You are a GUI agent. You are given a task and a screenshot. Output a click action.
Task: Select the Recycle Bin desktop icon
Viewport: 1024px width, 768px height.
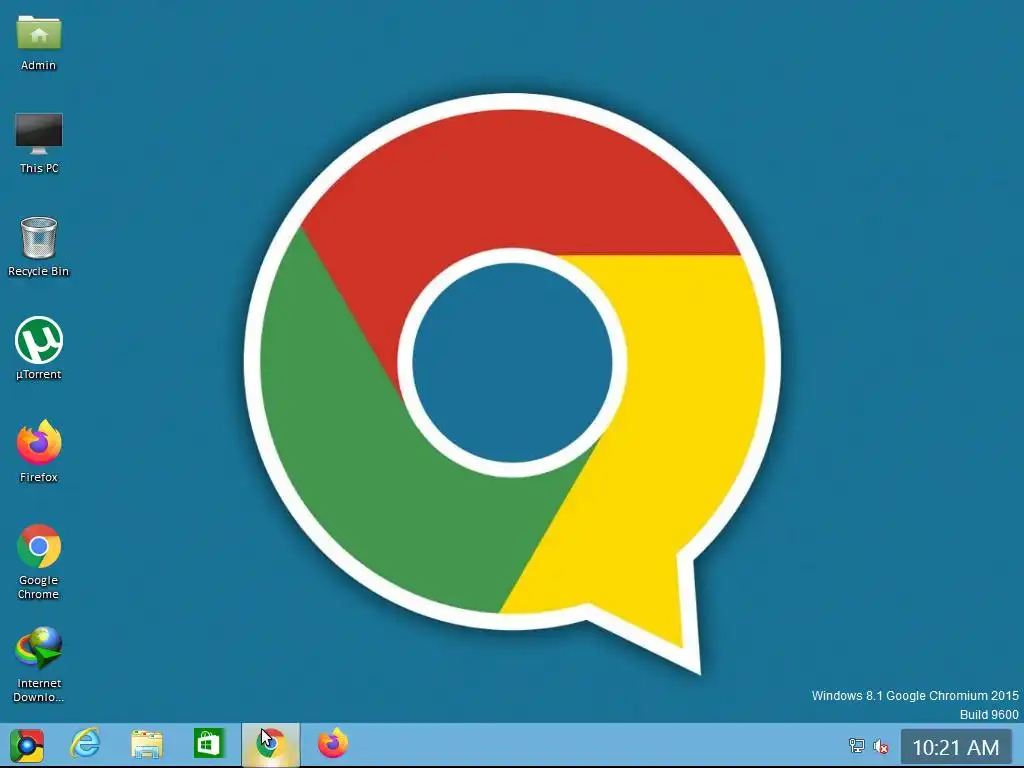pos(39,247)
